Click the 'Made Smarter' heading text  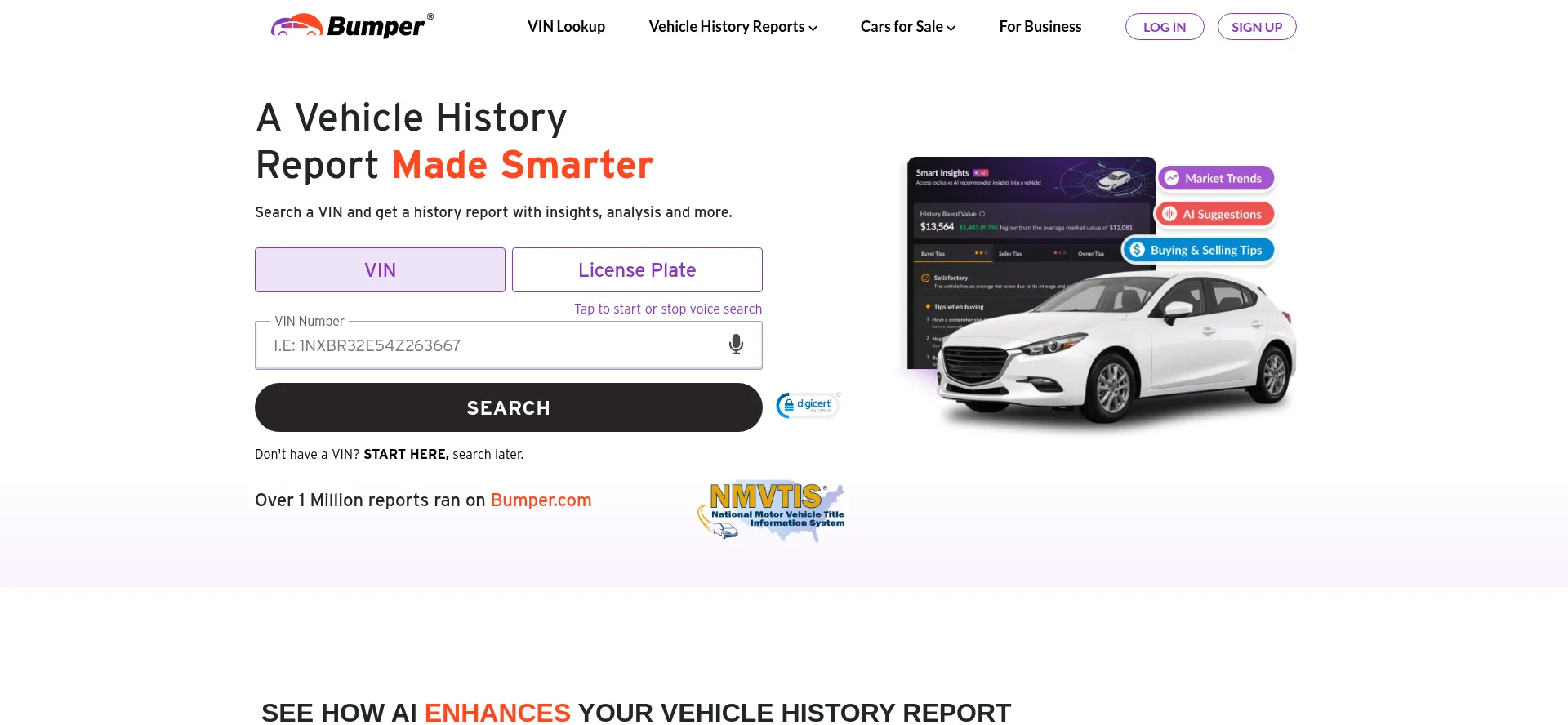click(523, 165)
